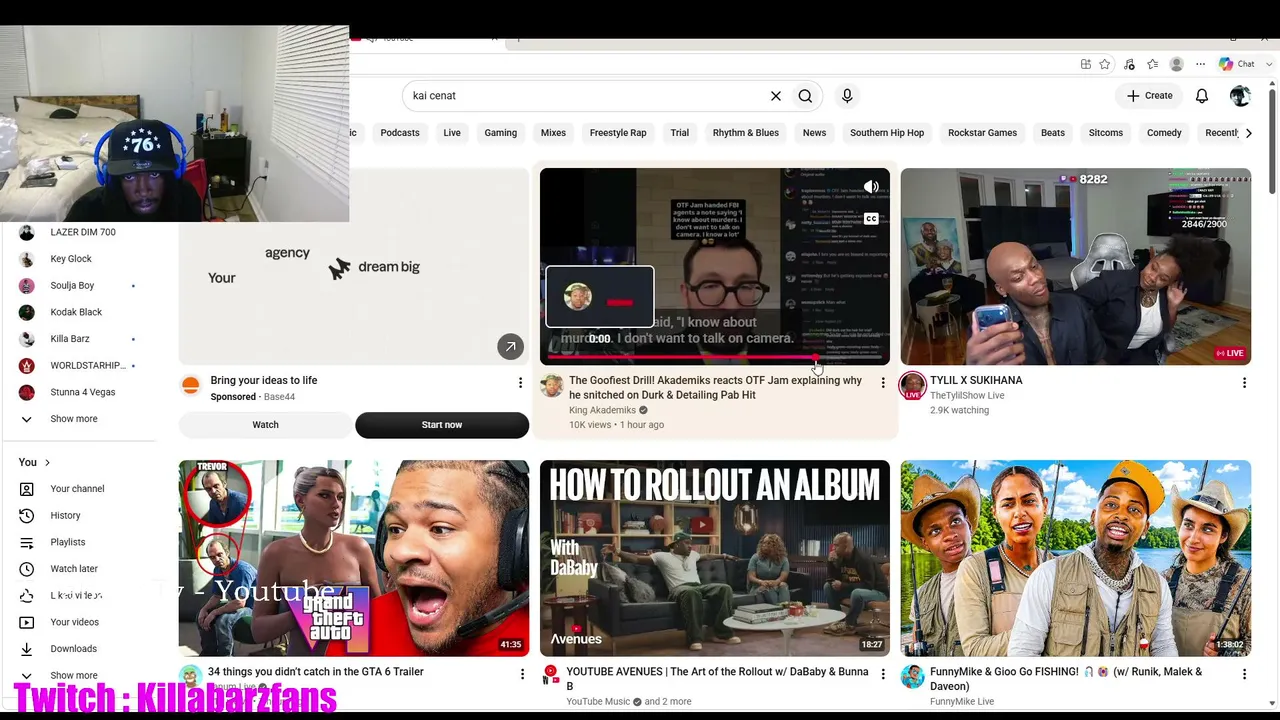The image size is (1280, 720).
Task: Add this page to favorites with the star icon
Action: coord(1105,64)
